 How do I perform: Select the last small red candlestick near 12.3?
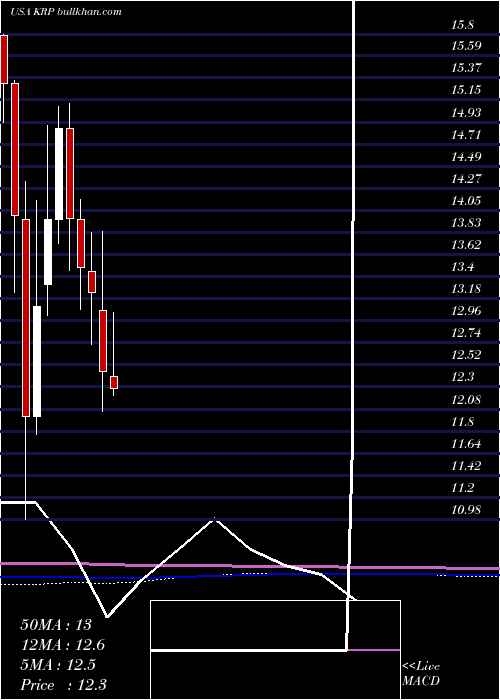[x=114, y=383]
